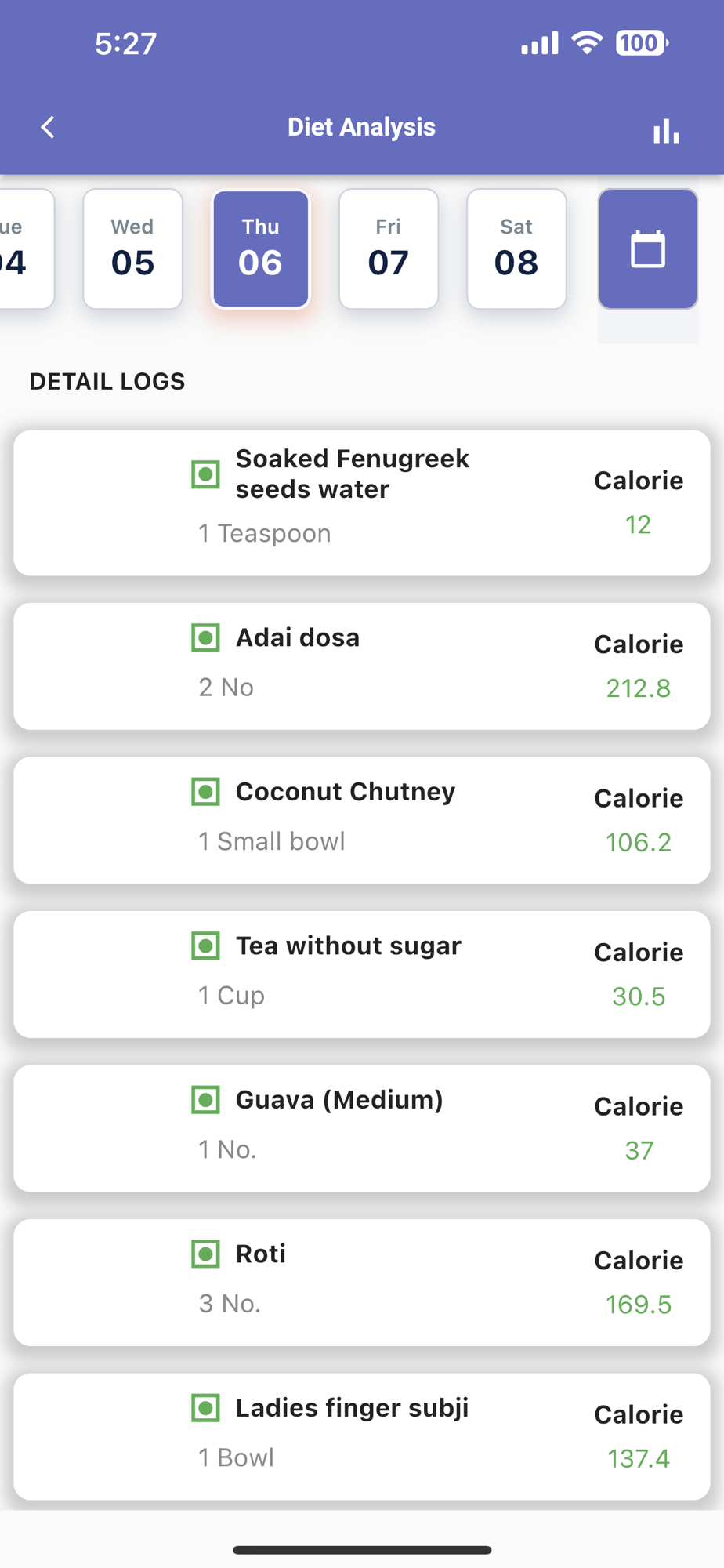Viewport: 724px width, 1568px height.
Task: Tap the Roti calorie value 169.5
Action: point(639,1305)
